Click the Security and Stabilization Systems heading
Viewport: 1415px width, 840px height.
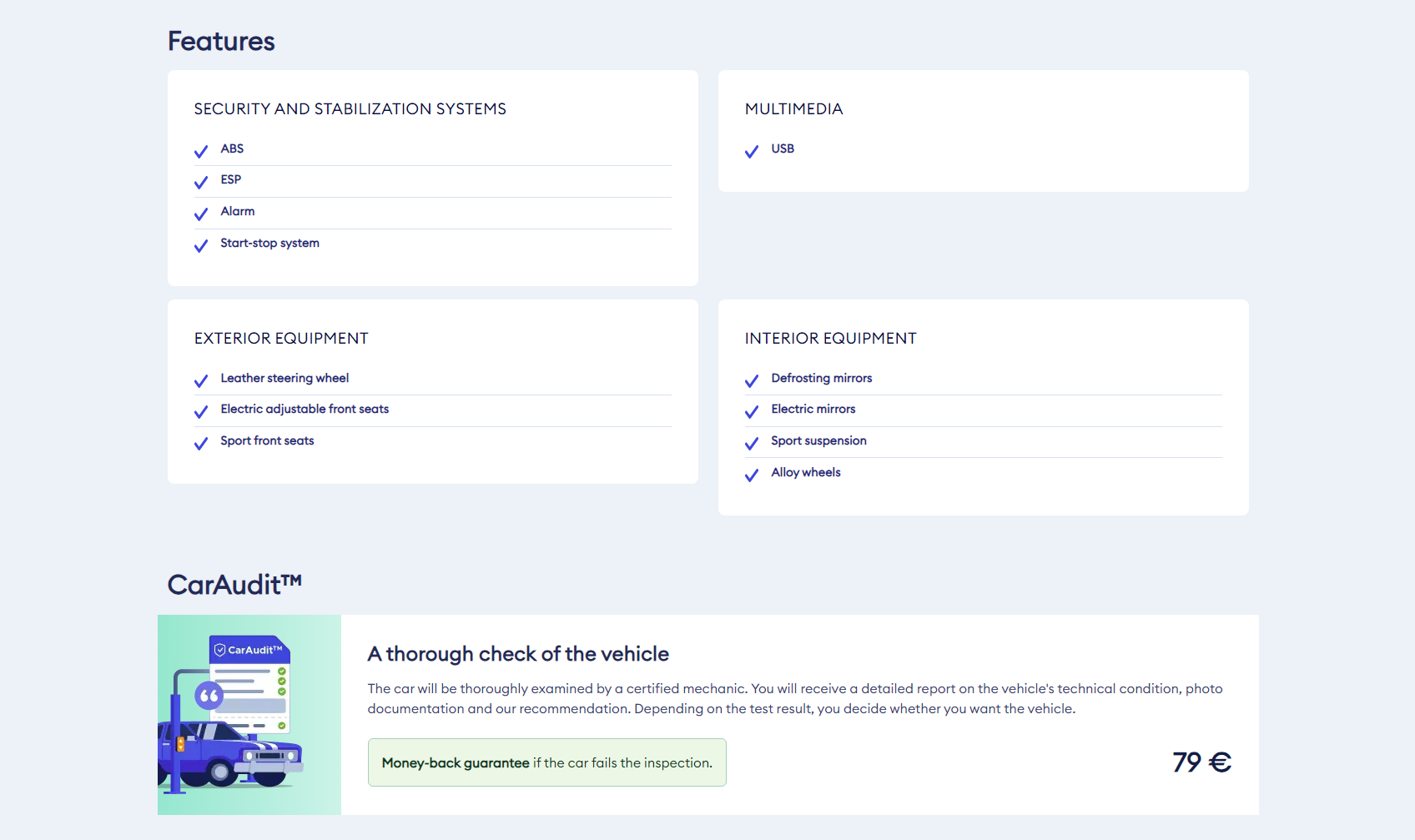350,109
